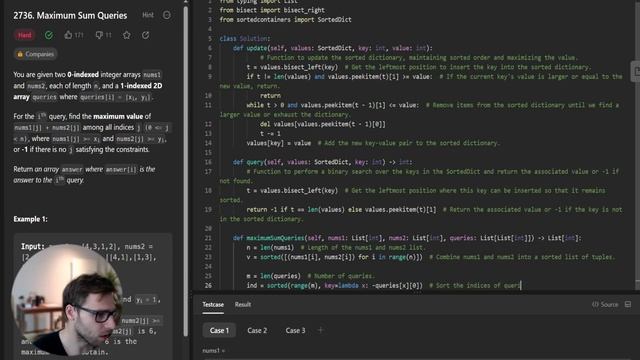
Task: Add problem to favorites with star icon
Action: coord(127,35)
